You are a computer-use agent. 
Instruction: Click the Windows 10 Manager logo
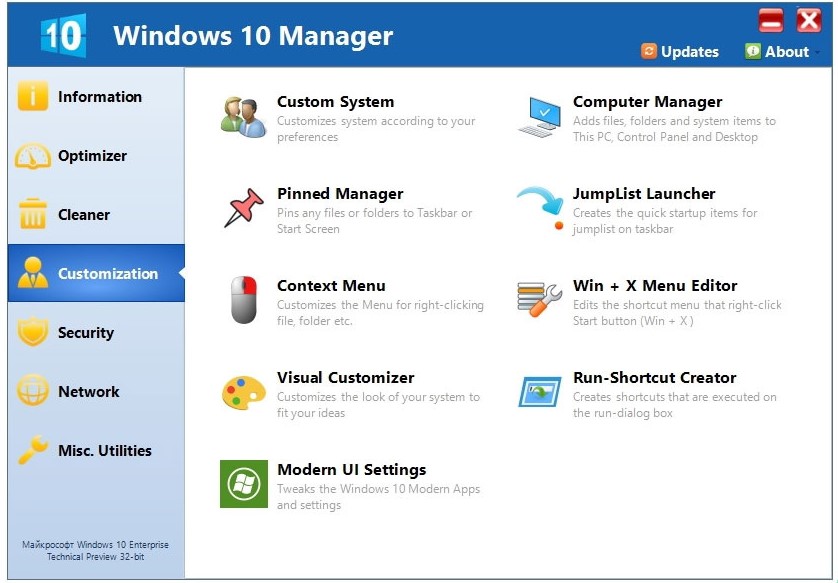click(x=60, y=33)
